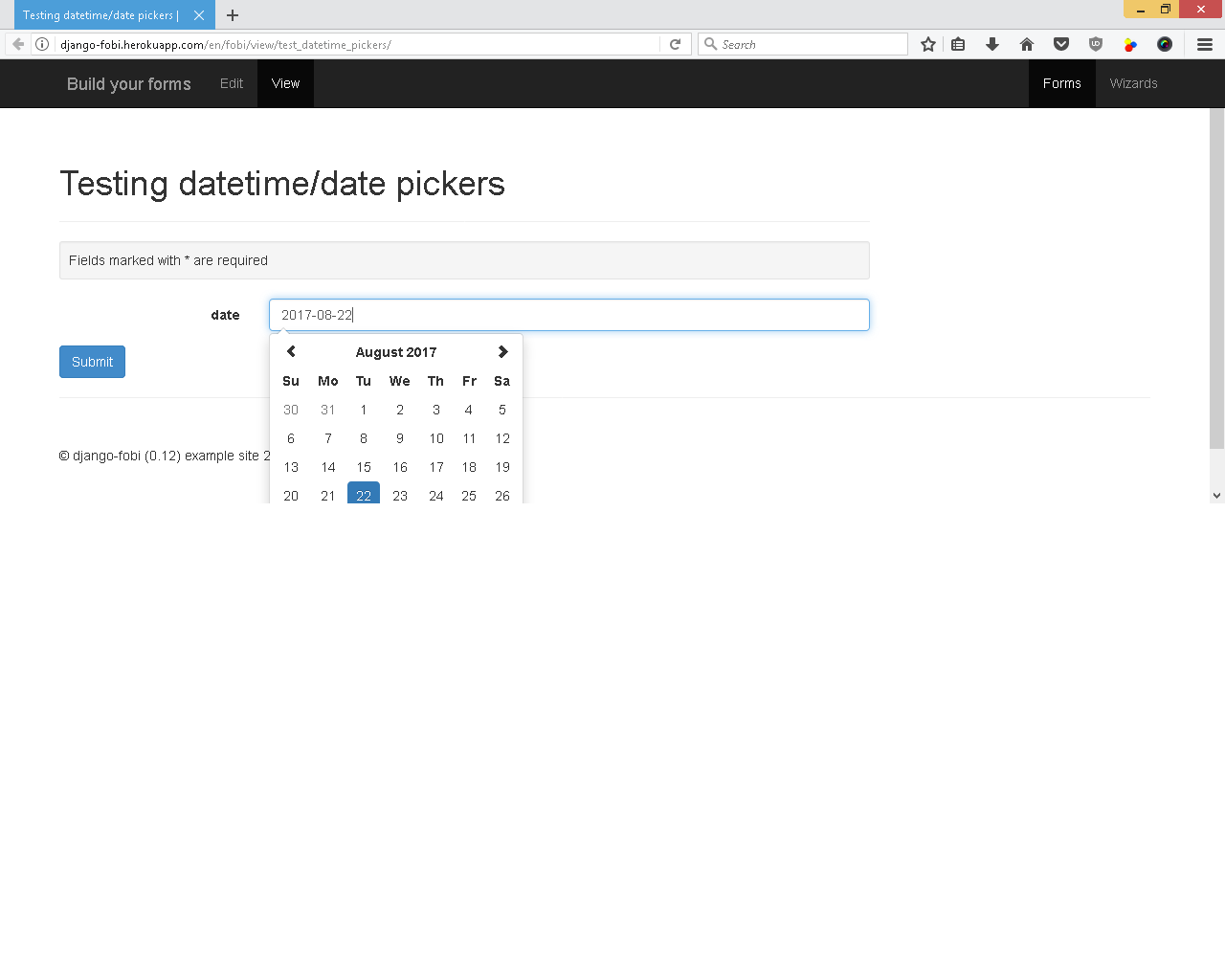This screenshot has height=980, width=1225.
Task: Click the Su weekday header
Action: pos(291,381)
